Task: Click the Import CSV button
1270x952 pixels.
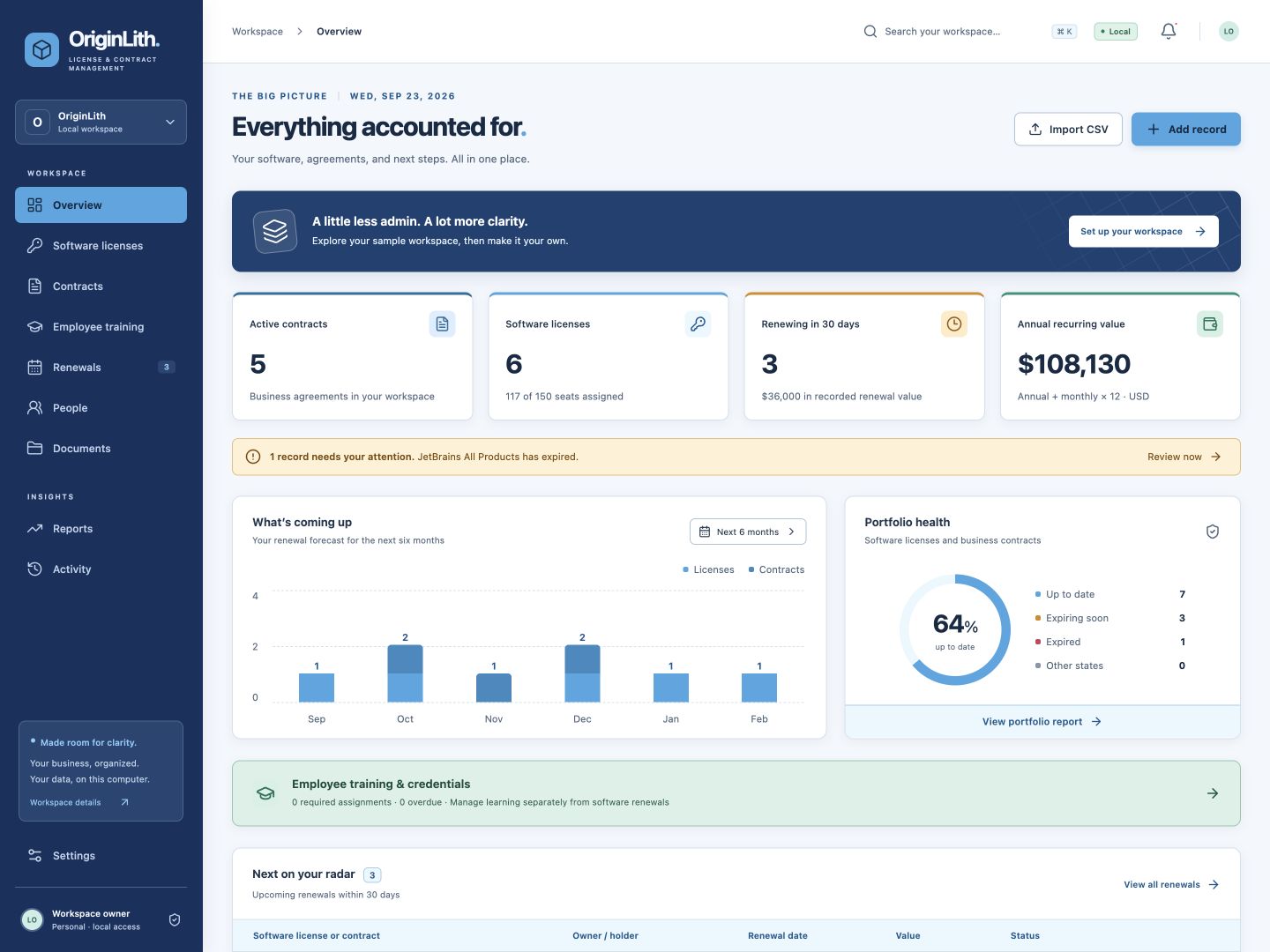Action: [1068, 129]
